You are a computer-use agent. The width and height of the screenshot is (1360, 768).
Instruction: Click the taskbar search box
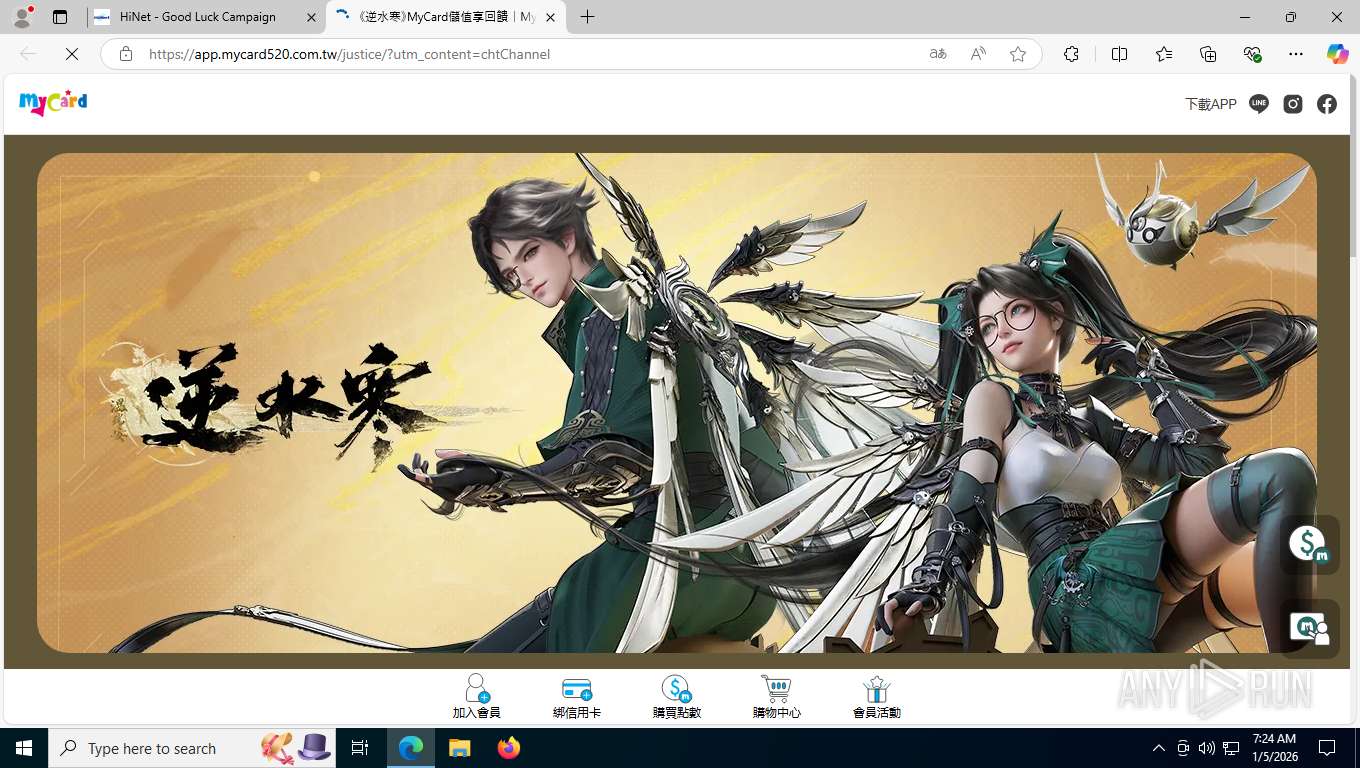192,748
